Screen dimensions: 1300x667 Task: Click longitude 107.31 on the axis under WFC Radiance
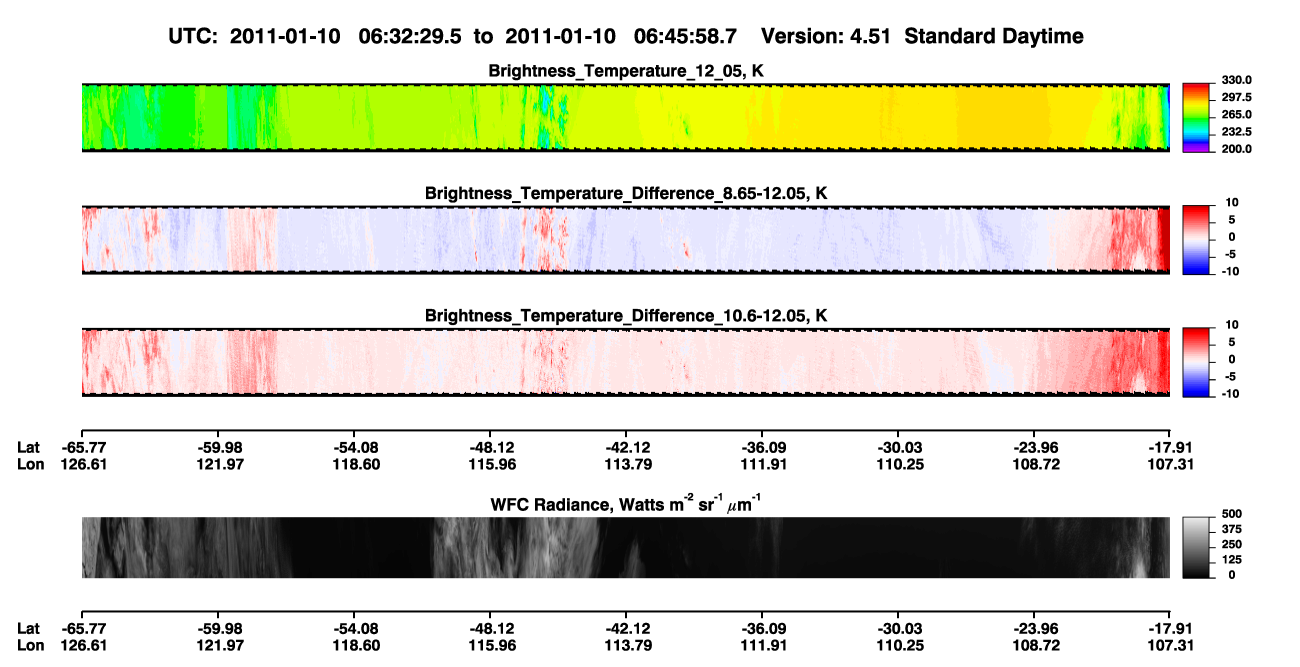[1170, 644]
